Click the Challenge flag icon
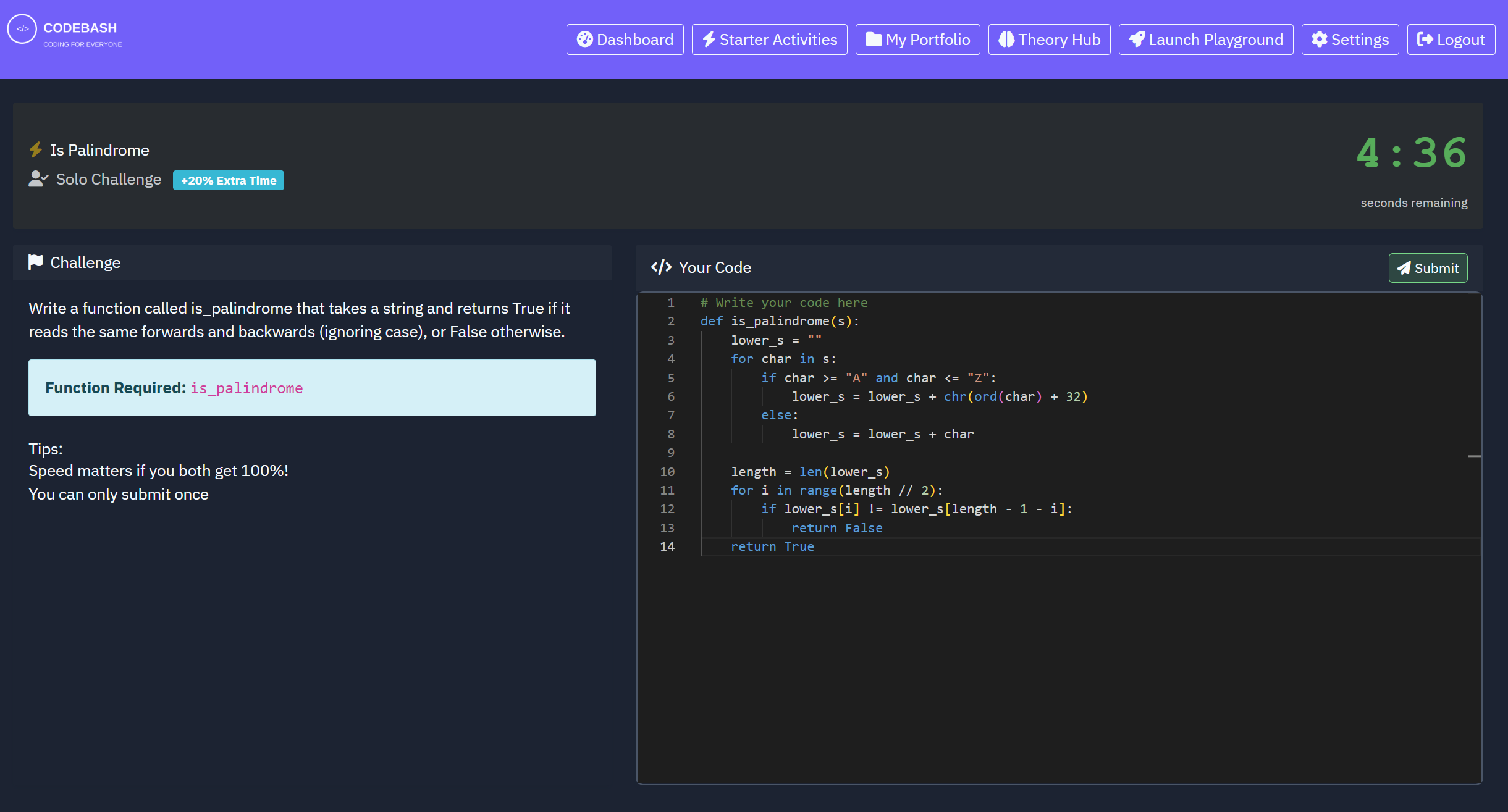1508x812 pixels. click(36, 262)
